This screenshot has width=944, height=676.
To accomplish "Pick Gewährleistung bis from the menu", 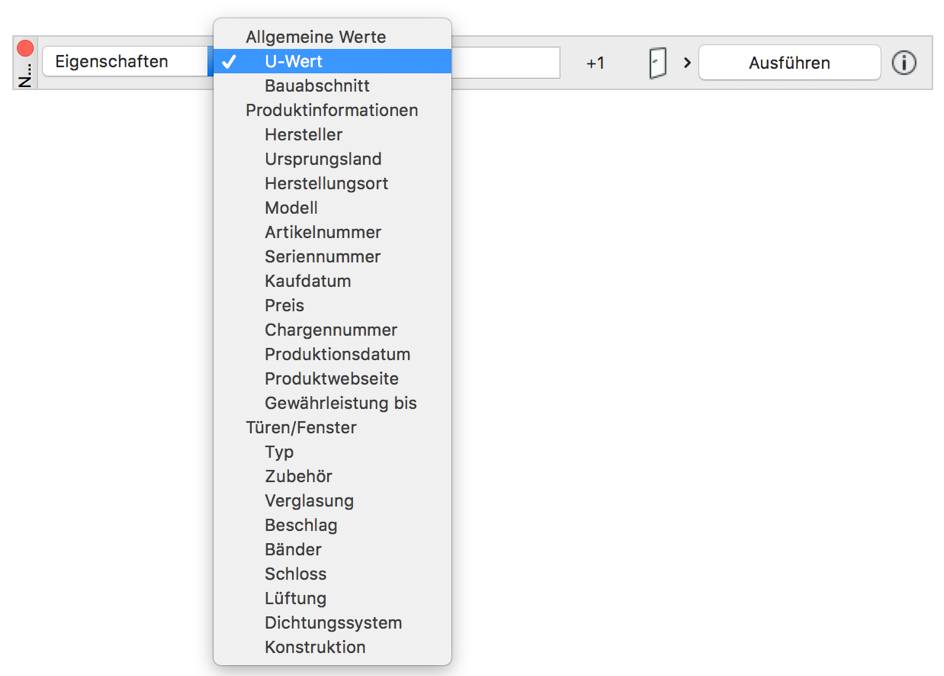I will tap(332, 403).
